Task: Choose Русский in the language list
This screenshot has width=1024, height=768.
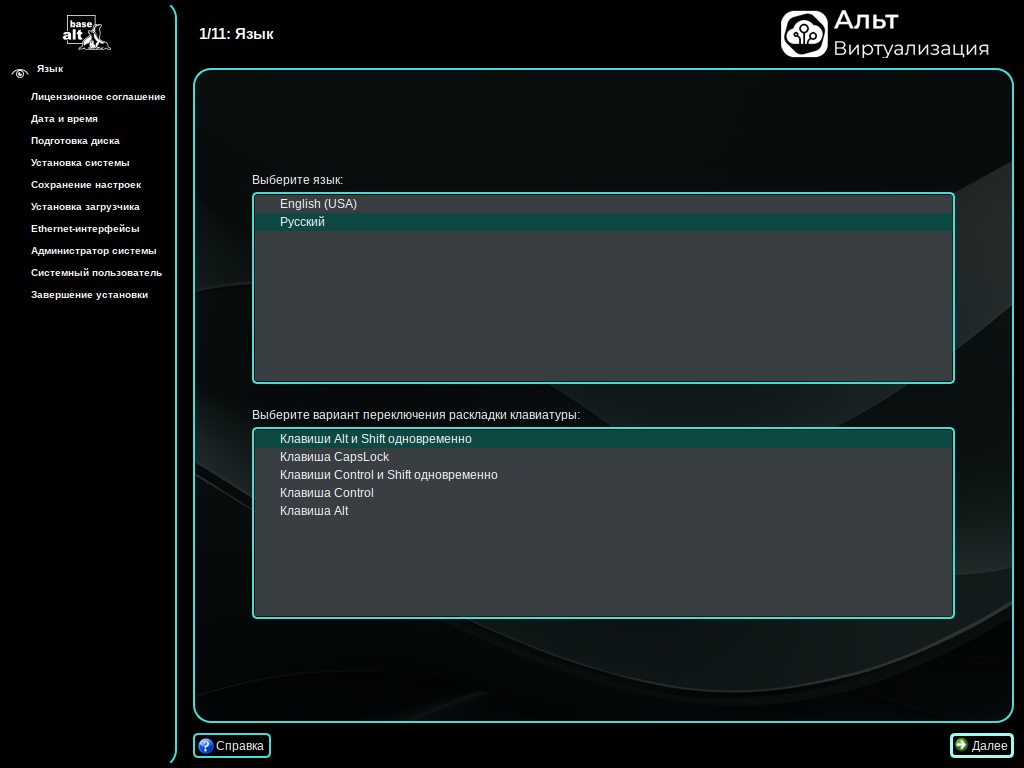Action: pyautogui.click(x=302, y=222)
